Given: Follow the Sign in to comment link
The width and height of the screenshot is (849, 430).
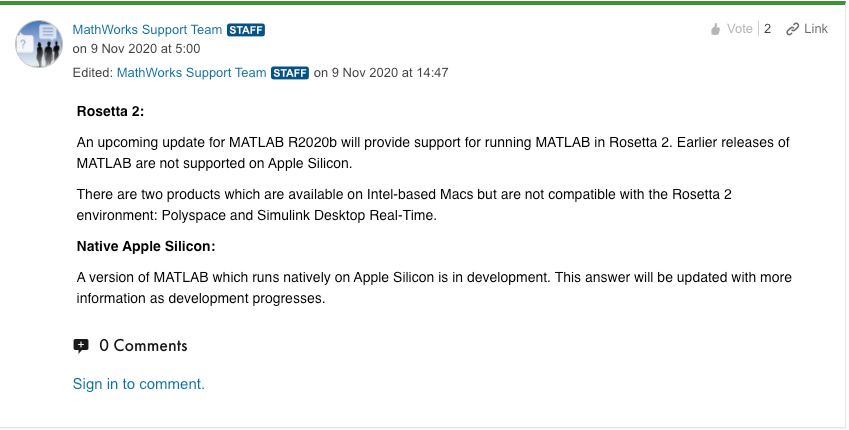Looking at the screenshot, I should click(139, 384).
